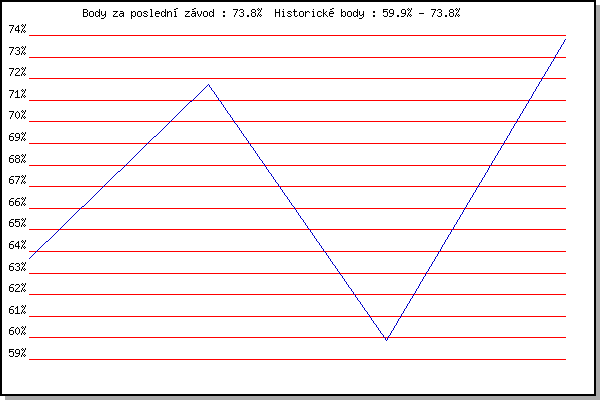Select the 65% y-axis label
The width and height of the screenshot is (600, 400).
pos(18,223)
